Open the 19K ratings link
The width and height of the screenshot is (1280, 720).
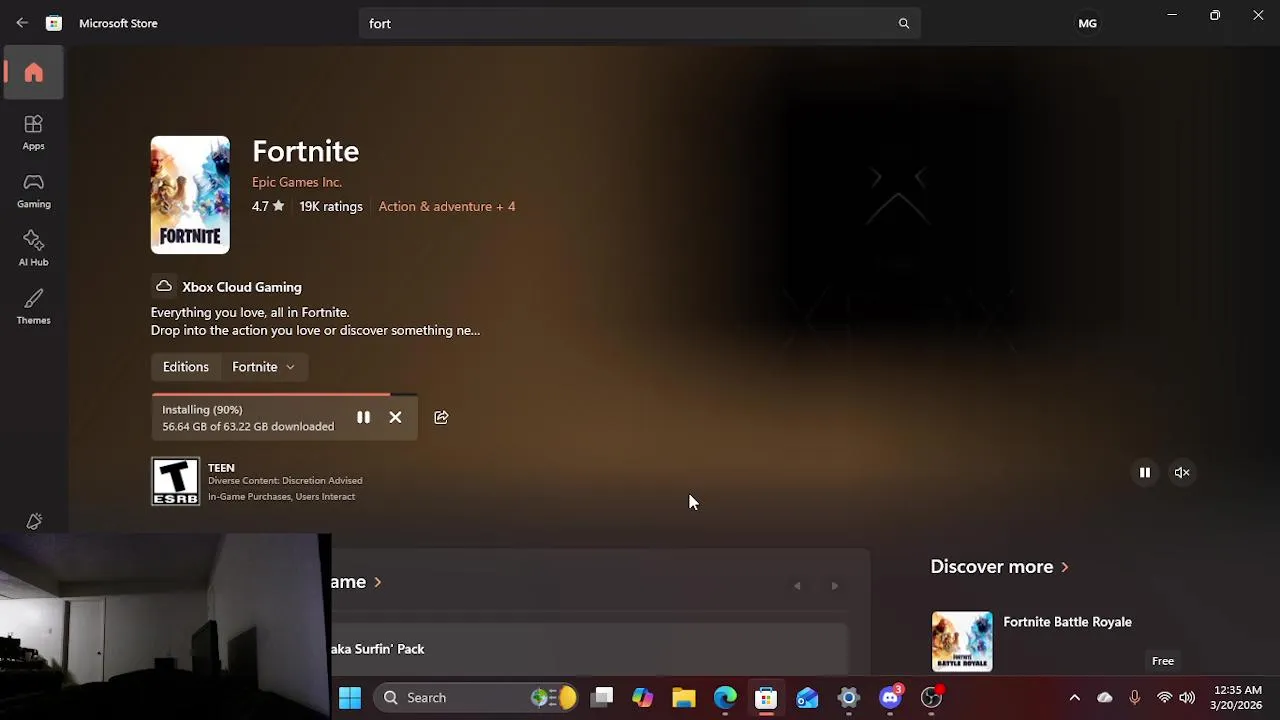[331, 206]
